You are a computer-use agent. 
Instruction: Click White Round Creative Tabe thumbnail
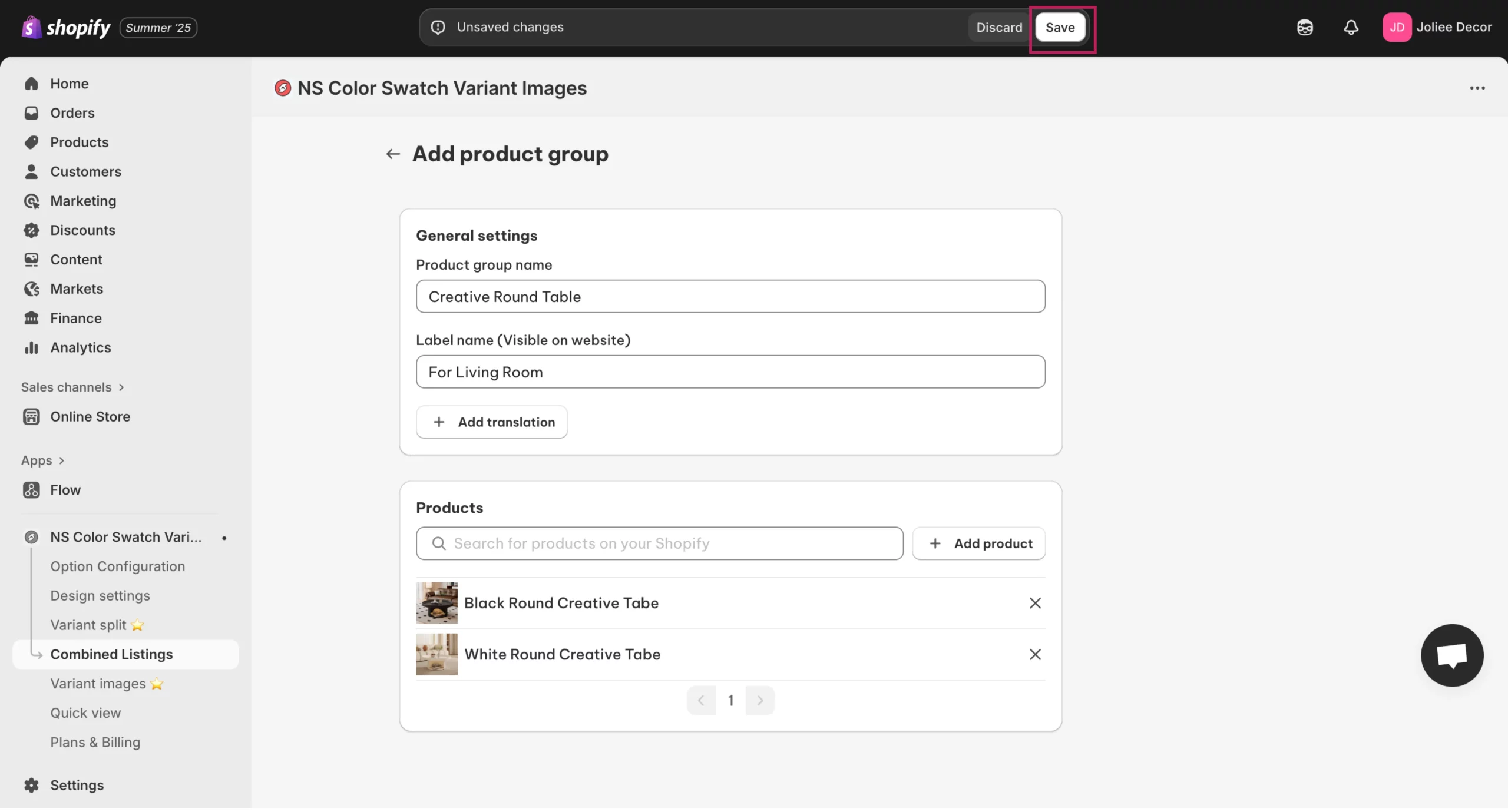point(436,655)
